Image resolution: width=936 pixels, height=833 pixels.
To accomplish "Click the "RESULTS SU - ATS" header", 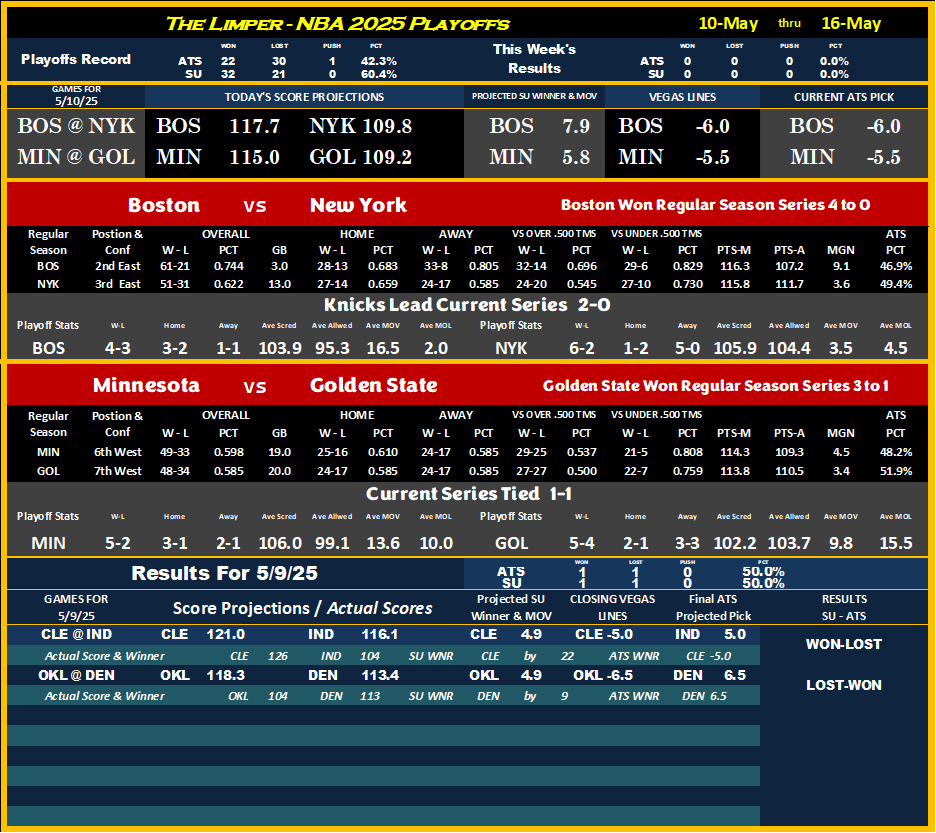I will [843, 607].
